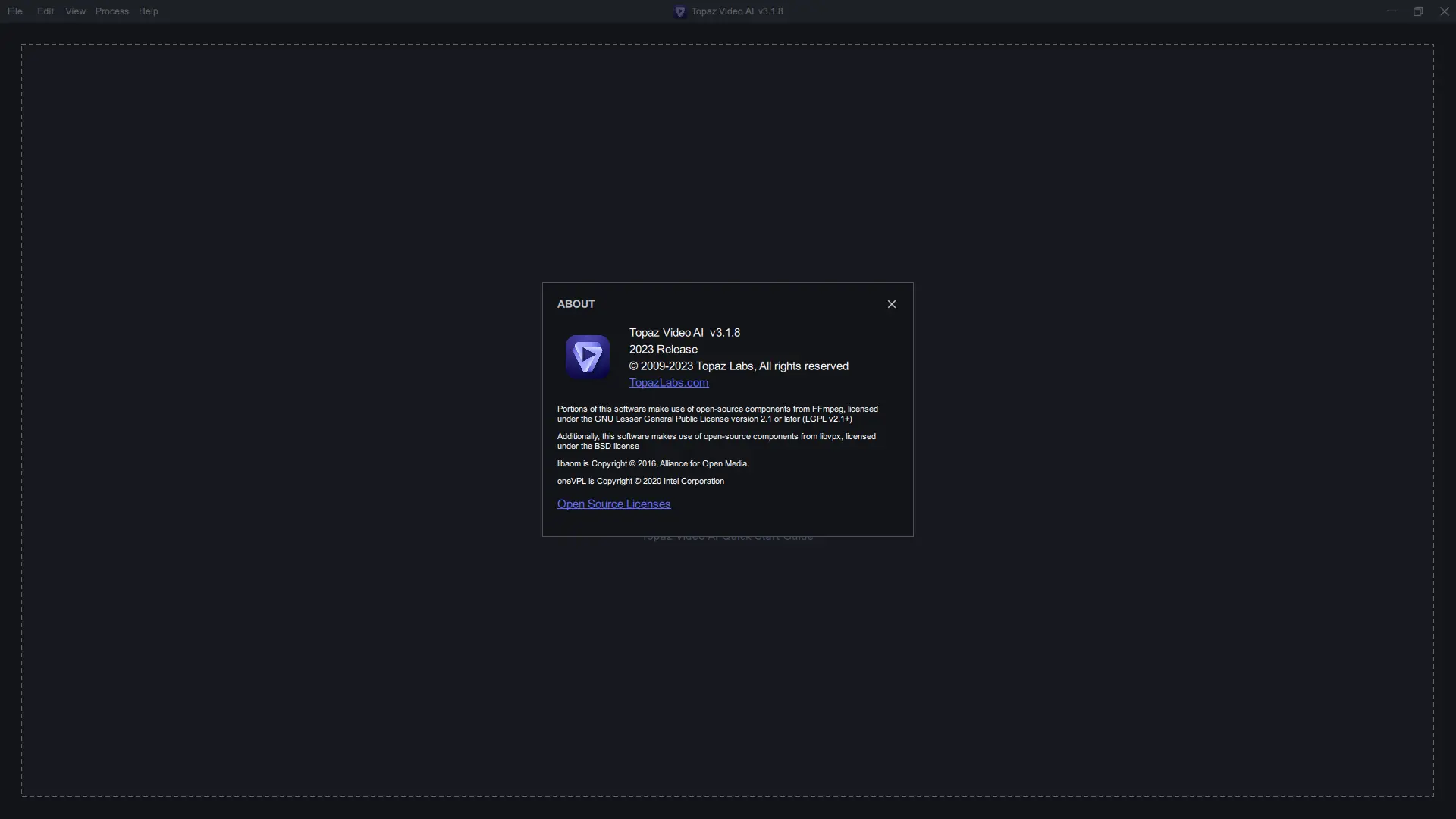Restore down the application window

(x=1418, y=11)
